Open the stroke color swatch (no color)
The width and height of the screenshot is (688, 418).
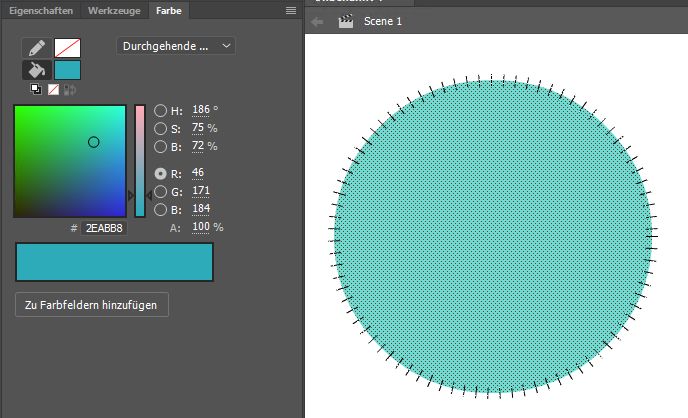click(x=67, y=48)
